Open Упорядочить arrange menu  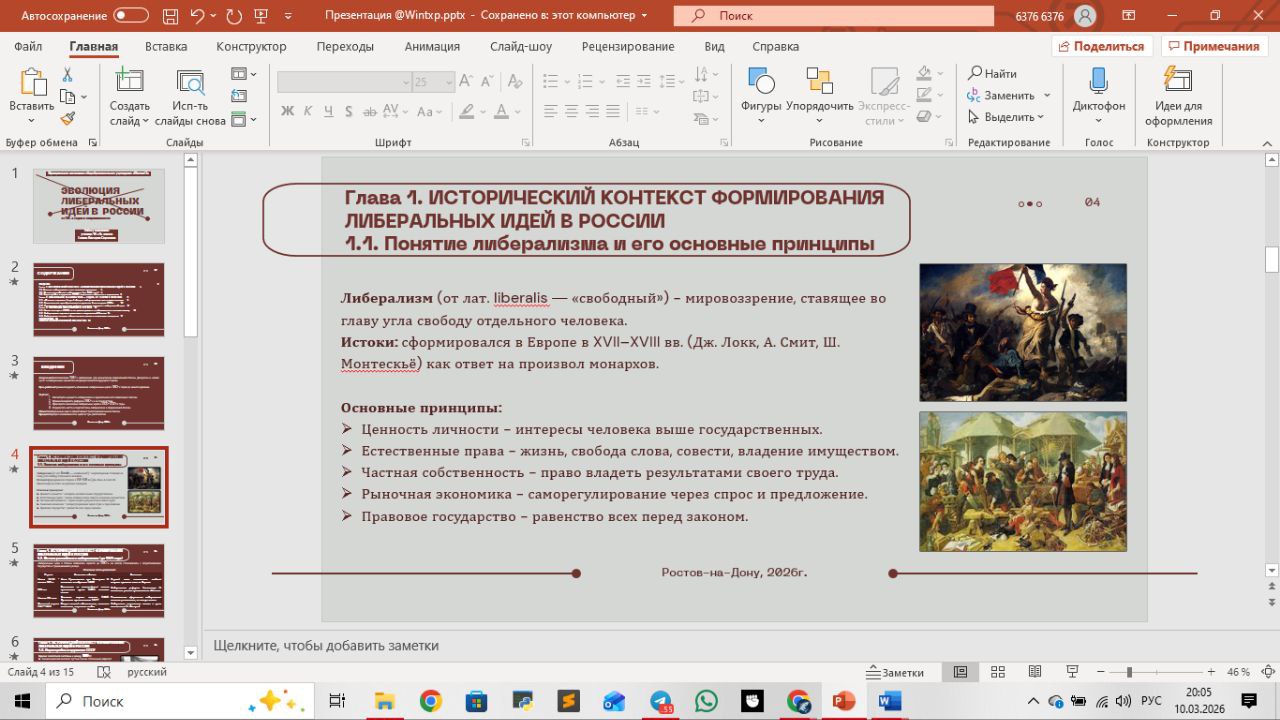click(x=820, y=96)
